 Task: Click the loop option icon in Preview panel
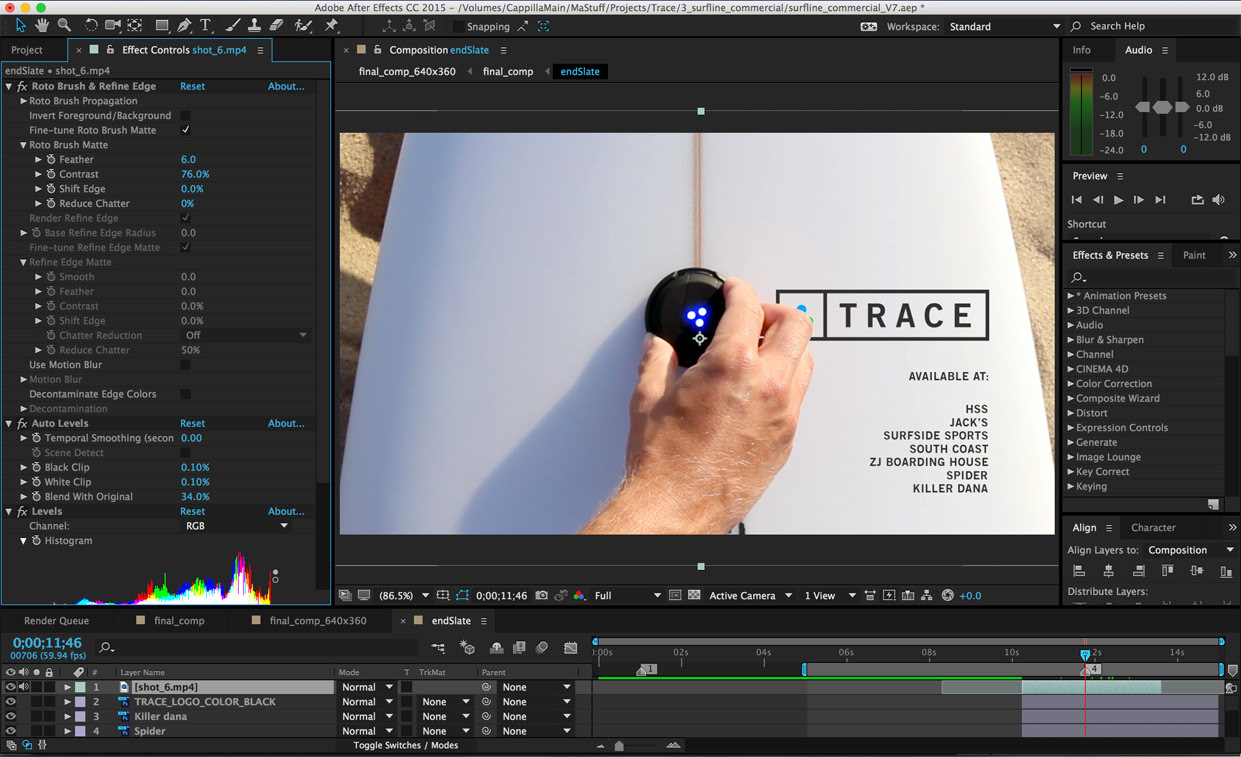[x=1197, y=200]
